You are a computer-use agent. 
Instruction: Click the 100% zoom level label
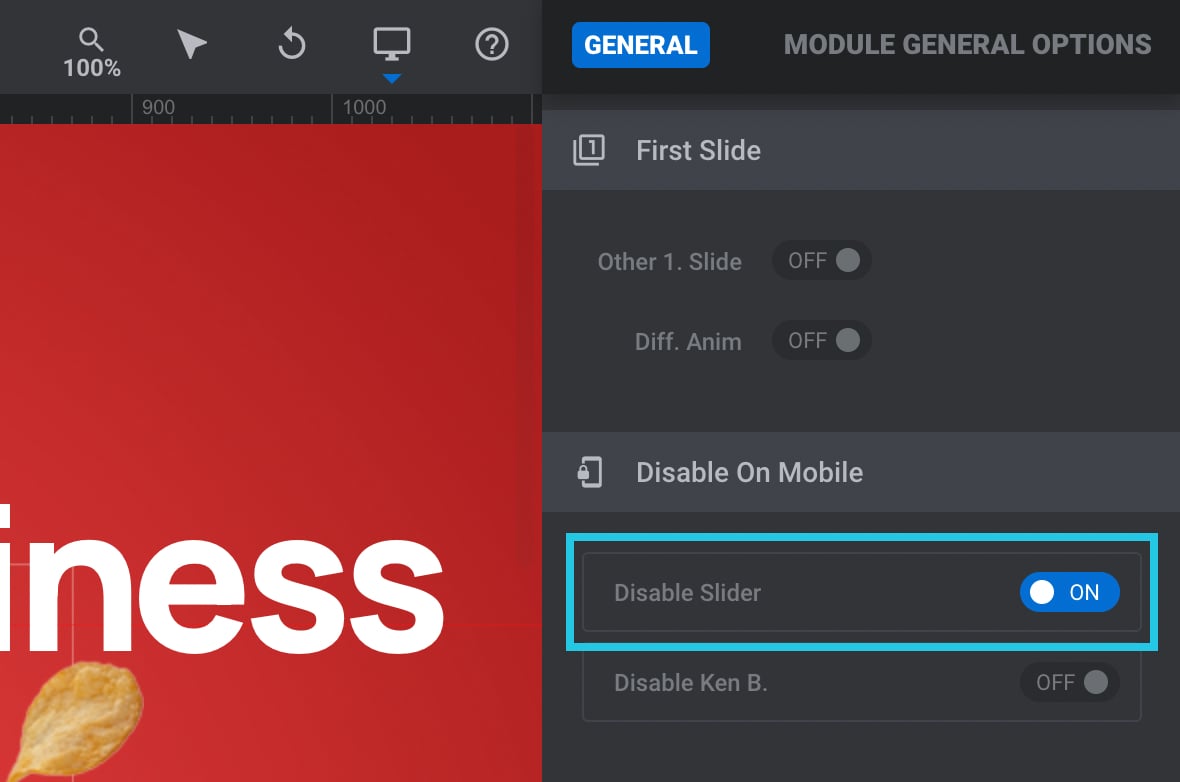[92, 68]
